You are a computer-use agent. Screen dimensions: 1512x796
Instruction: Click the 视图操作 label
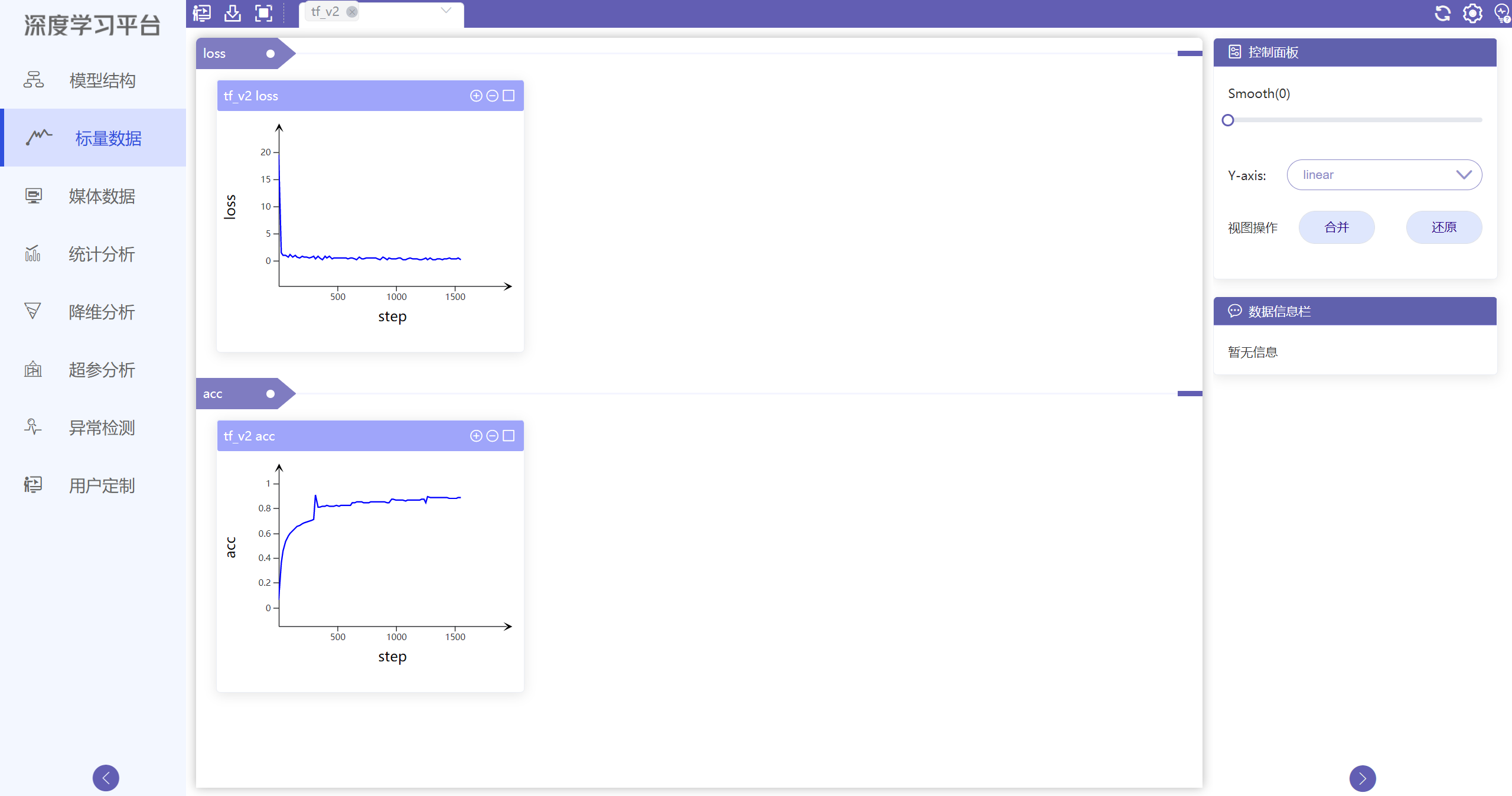pos(1253,228)
